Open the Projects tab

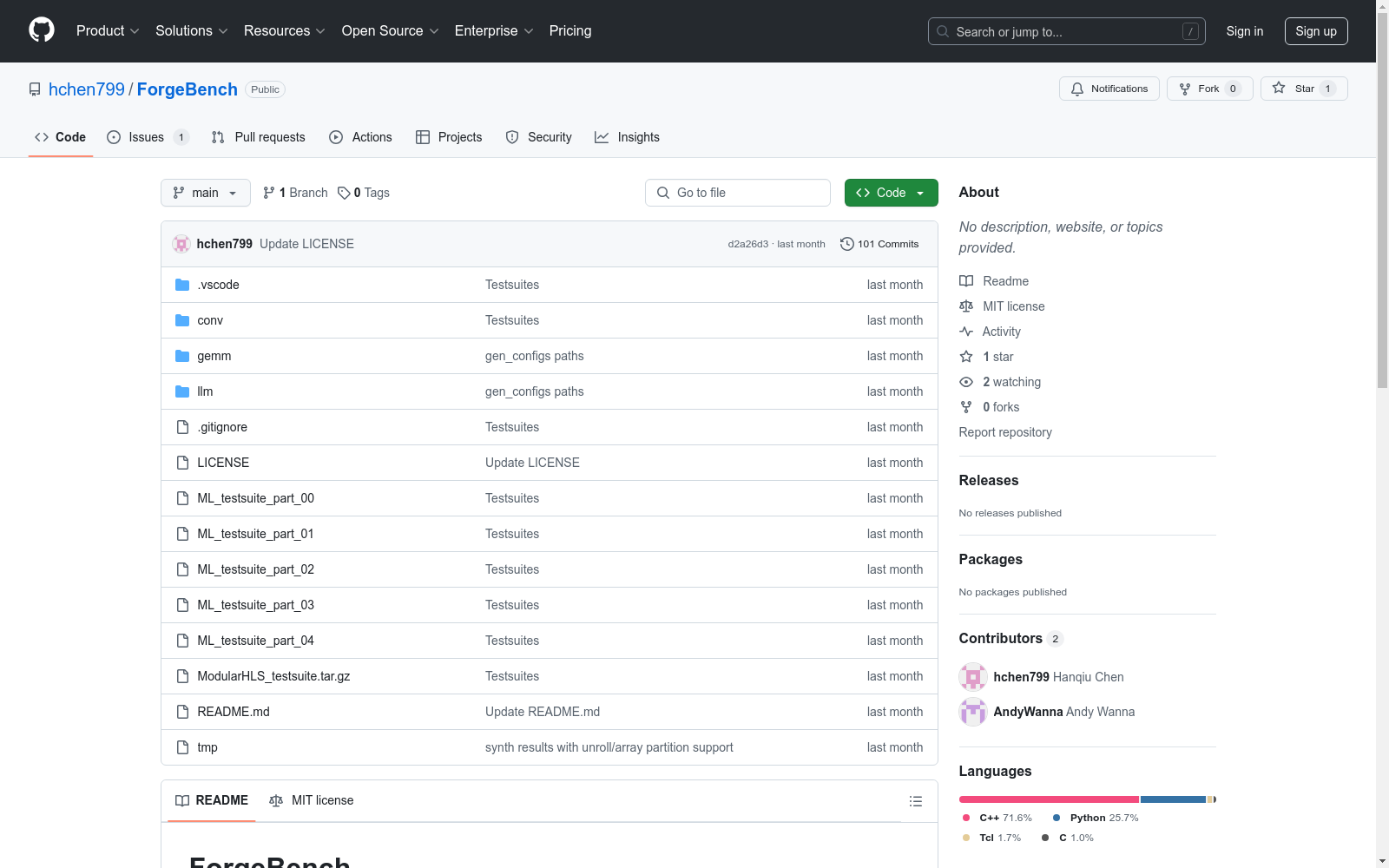tap(449, 137)
